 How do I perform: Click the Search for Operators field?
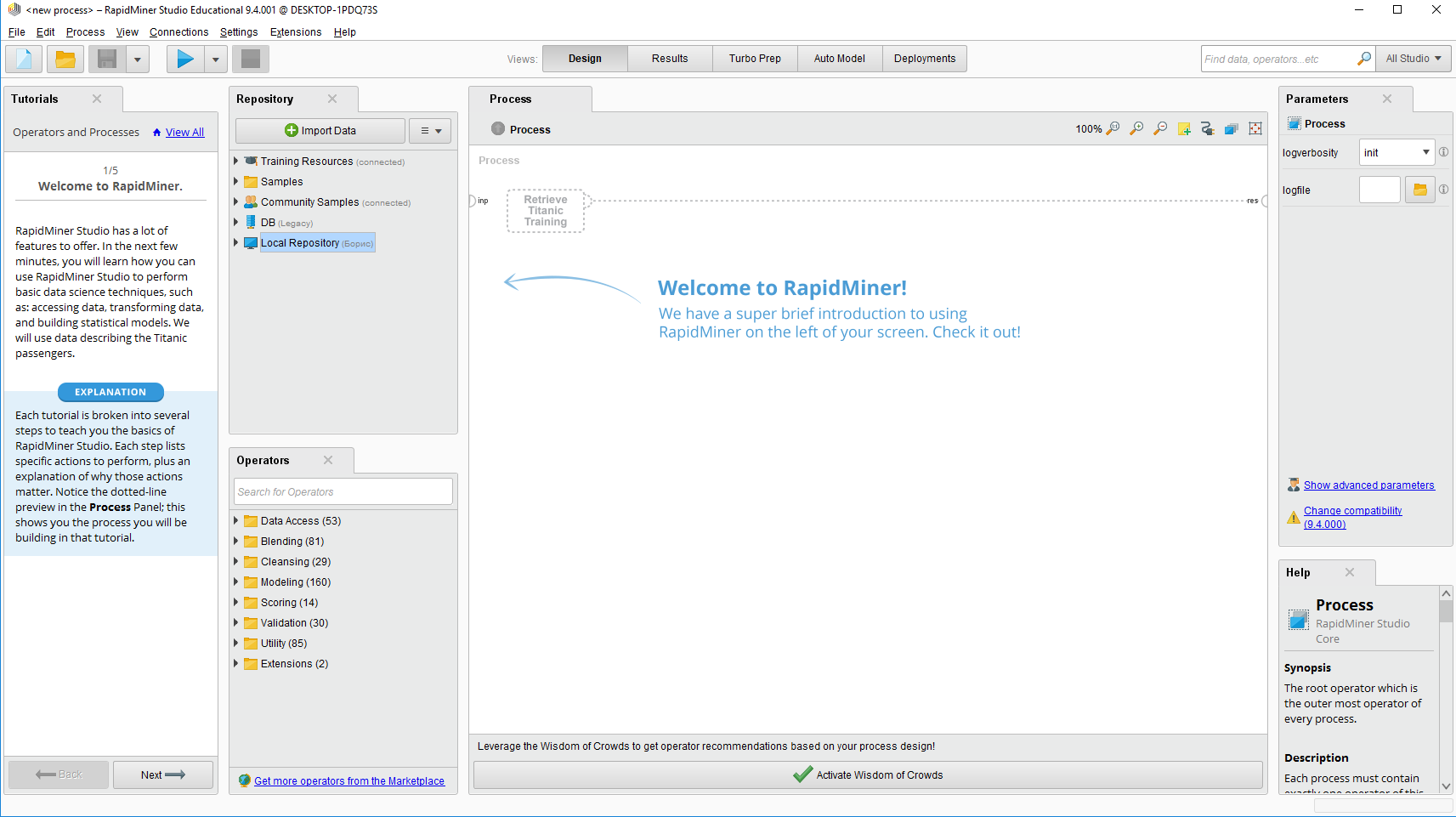343,491
